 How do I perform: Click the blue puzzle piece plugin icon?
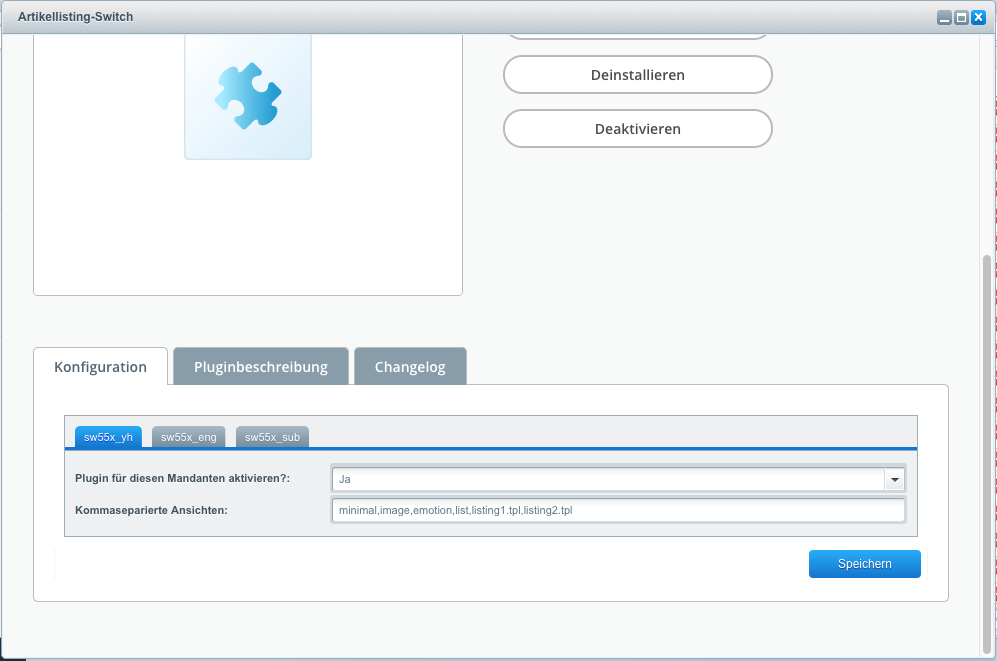click(x=248, y=96)
